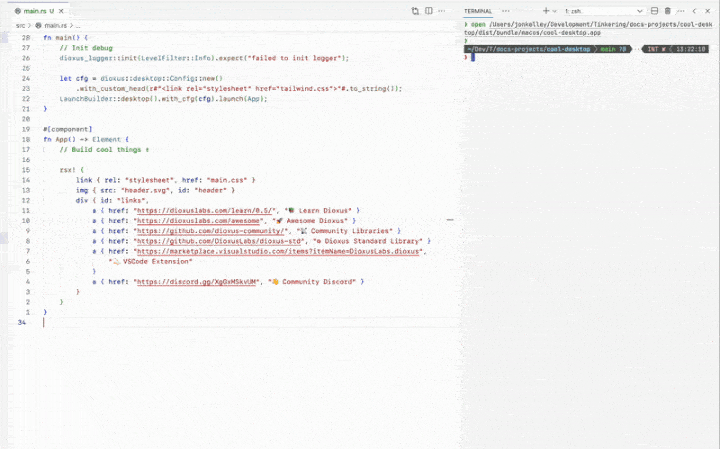Open terminal launch profile dropdown arrow
The height and width of the screenshot is (449, 720).
[x=555, y=10]
